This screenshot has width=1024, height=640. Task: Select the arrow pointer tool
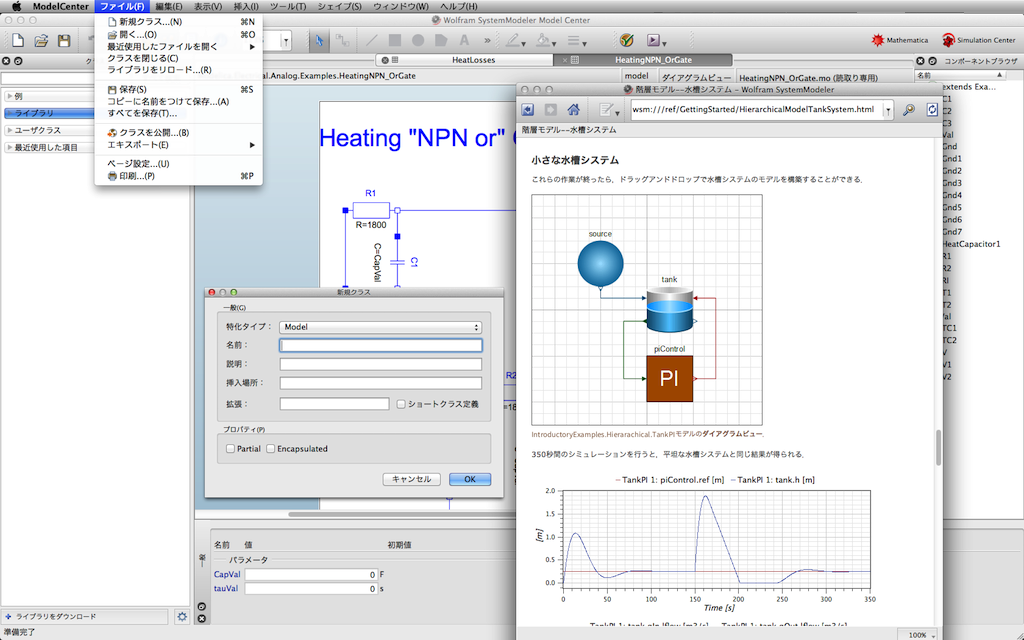point(319,40)
